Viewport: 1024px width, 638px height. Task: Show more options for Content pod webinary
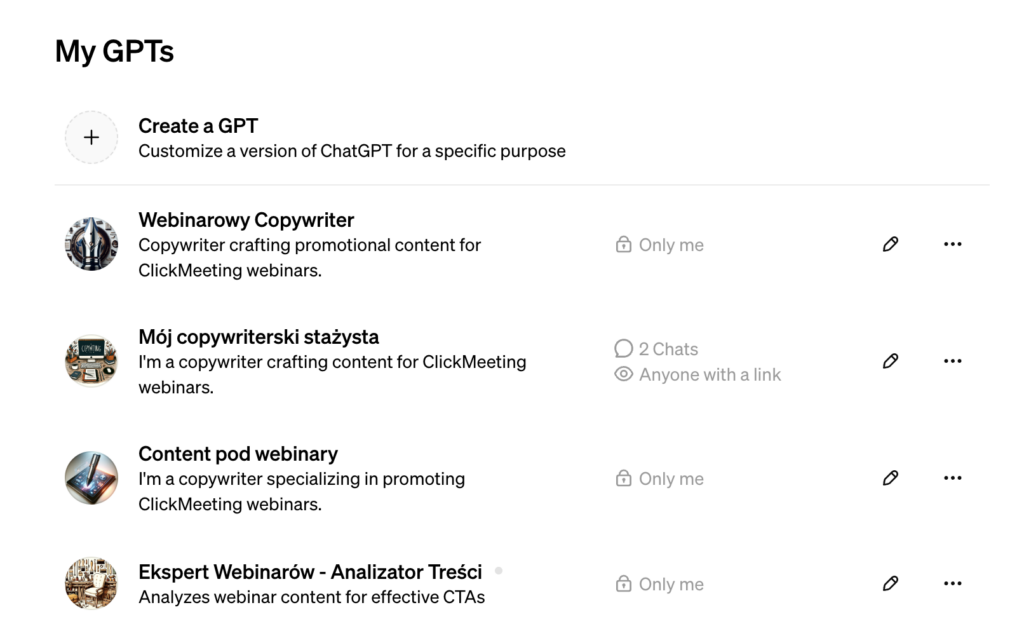pos(952,478)
